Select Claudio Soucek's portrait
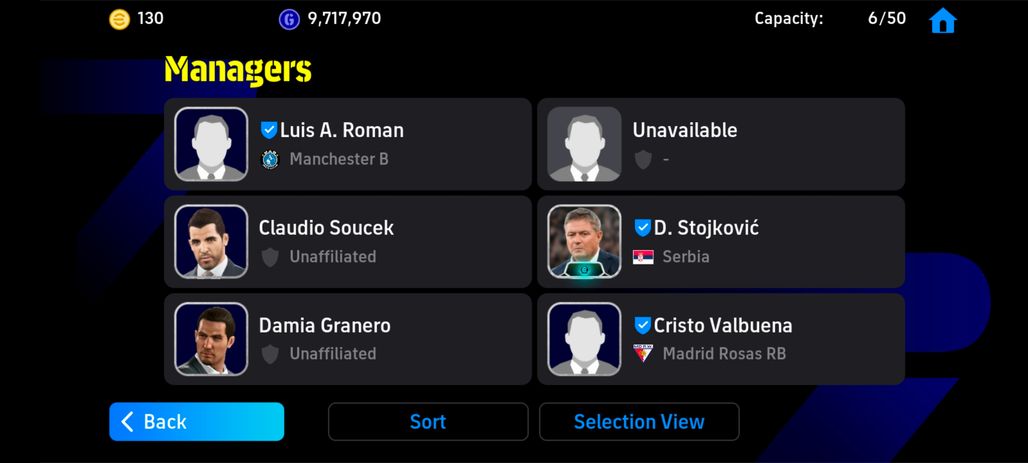 [211, 241]
